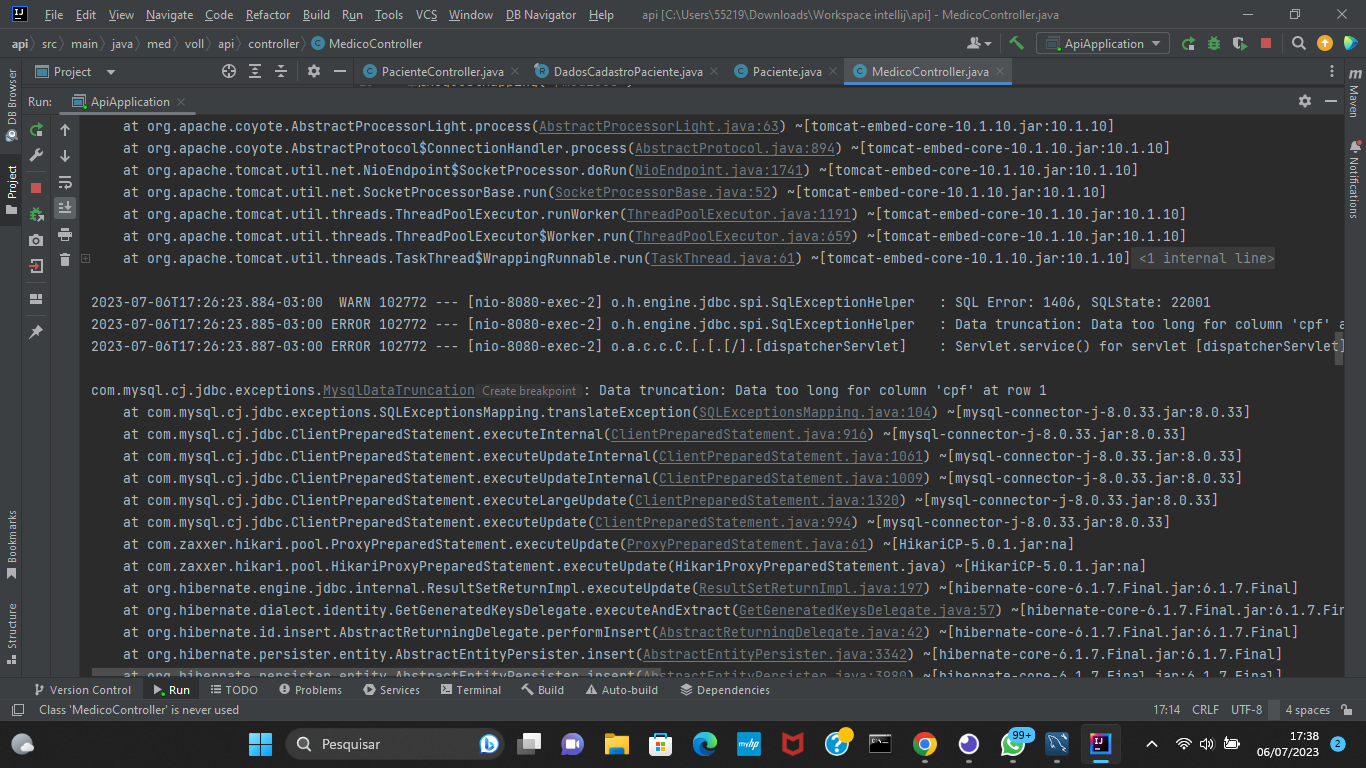Open Google Chrome from taskbar
This screenshot has height=768, width=1366.
(925, 744)
